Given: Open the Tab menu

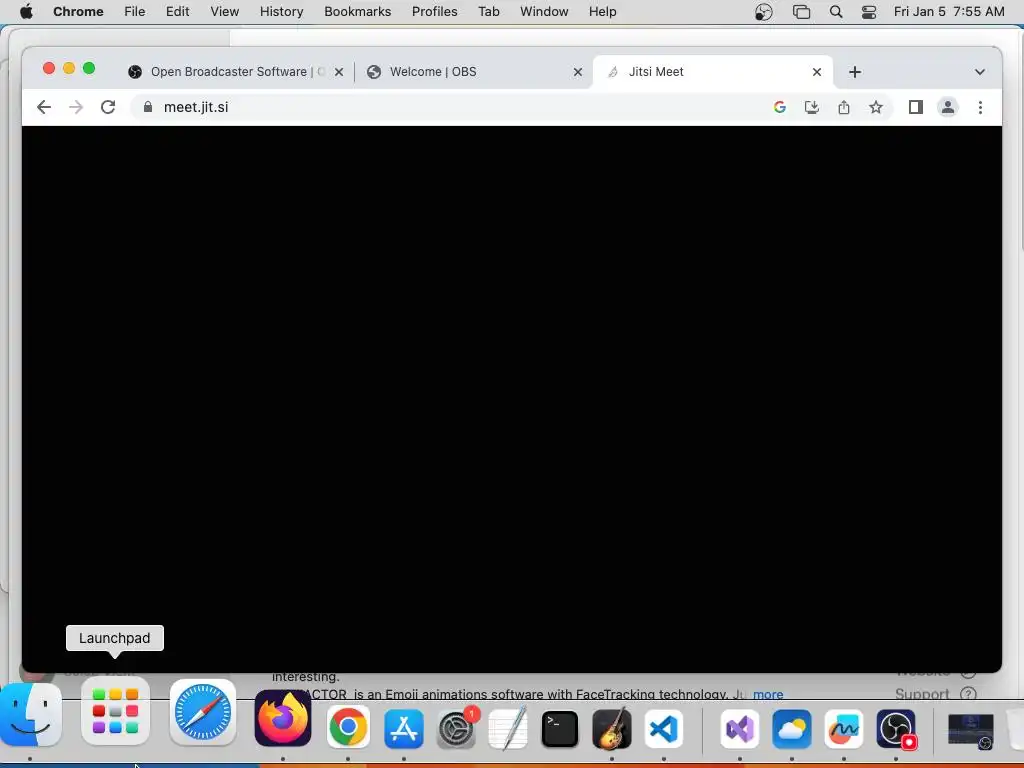Looking at the screenshot, I should (x=488, y=12).
